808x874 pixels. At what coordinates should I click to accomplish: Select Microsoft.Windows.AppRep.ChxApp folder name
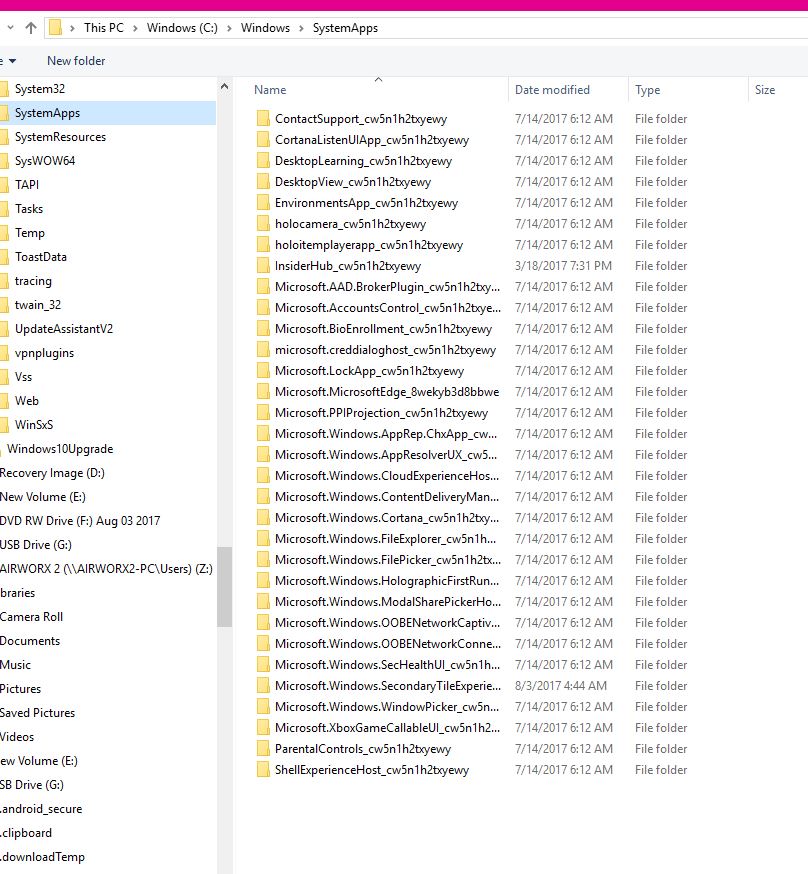point(386,434)
